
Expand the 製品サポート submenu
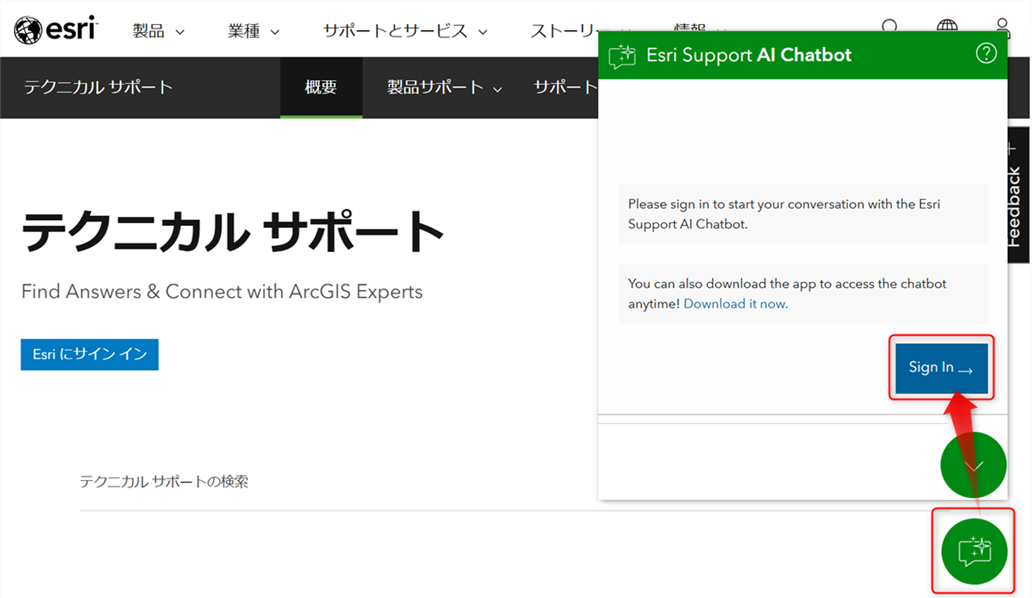coord(444,87)
